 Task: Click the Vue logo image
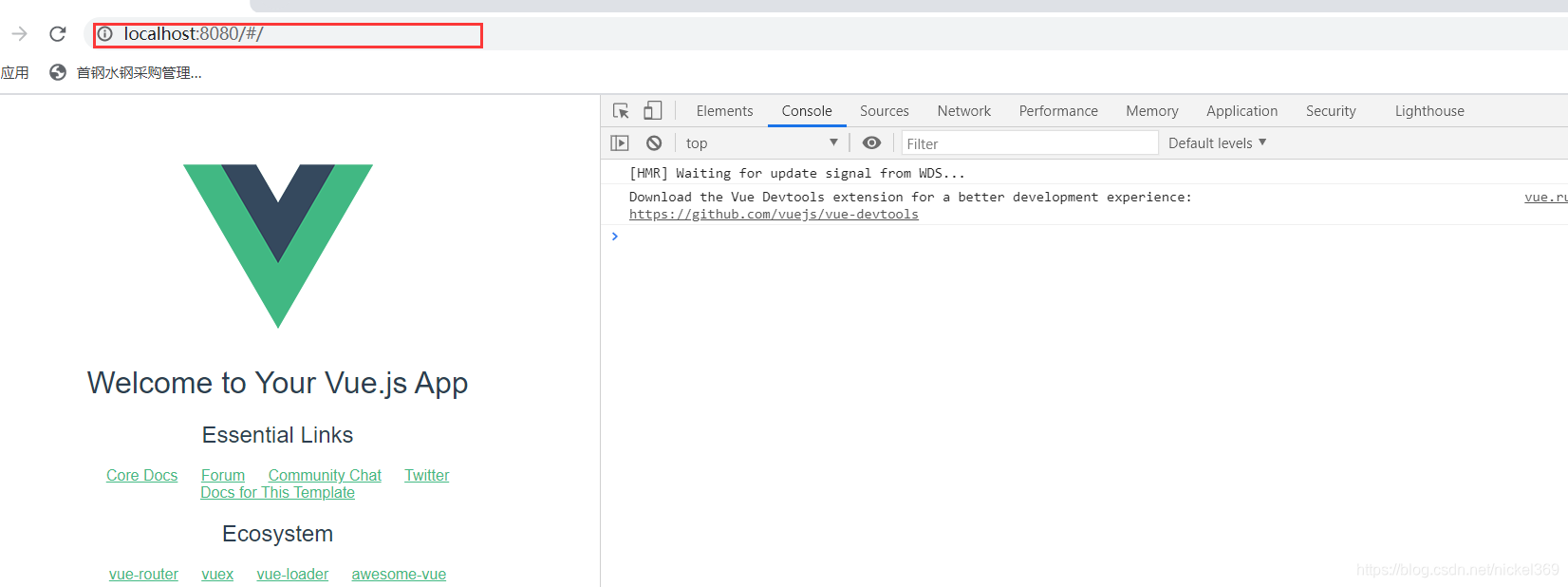278,246
